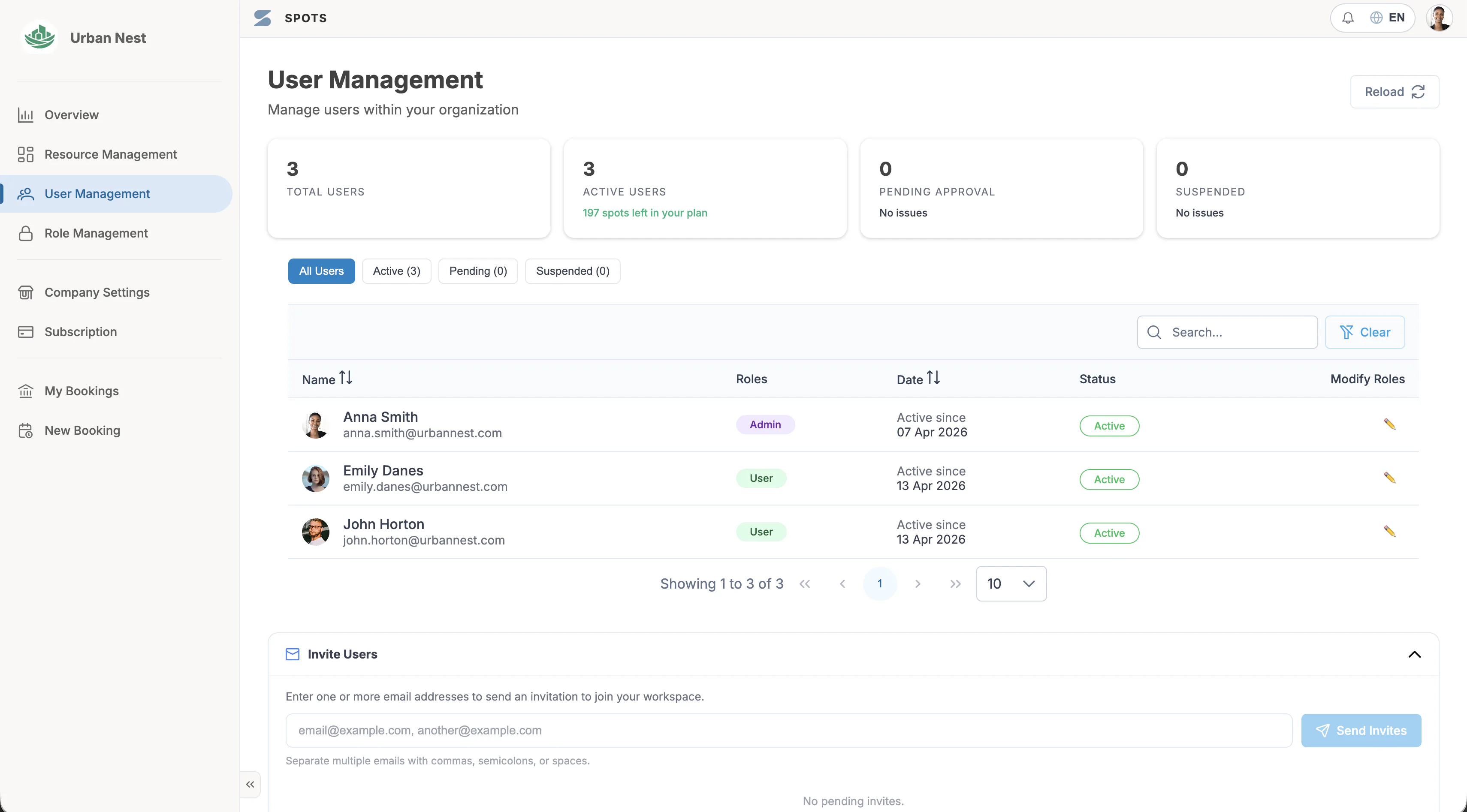The width and height of the screenshot is (1467, 812).
Task: Collapse the sidebar with double-chevron icon
Action: click(x=250, y=784)
